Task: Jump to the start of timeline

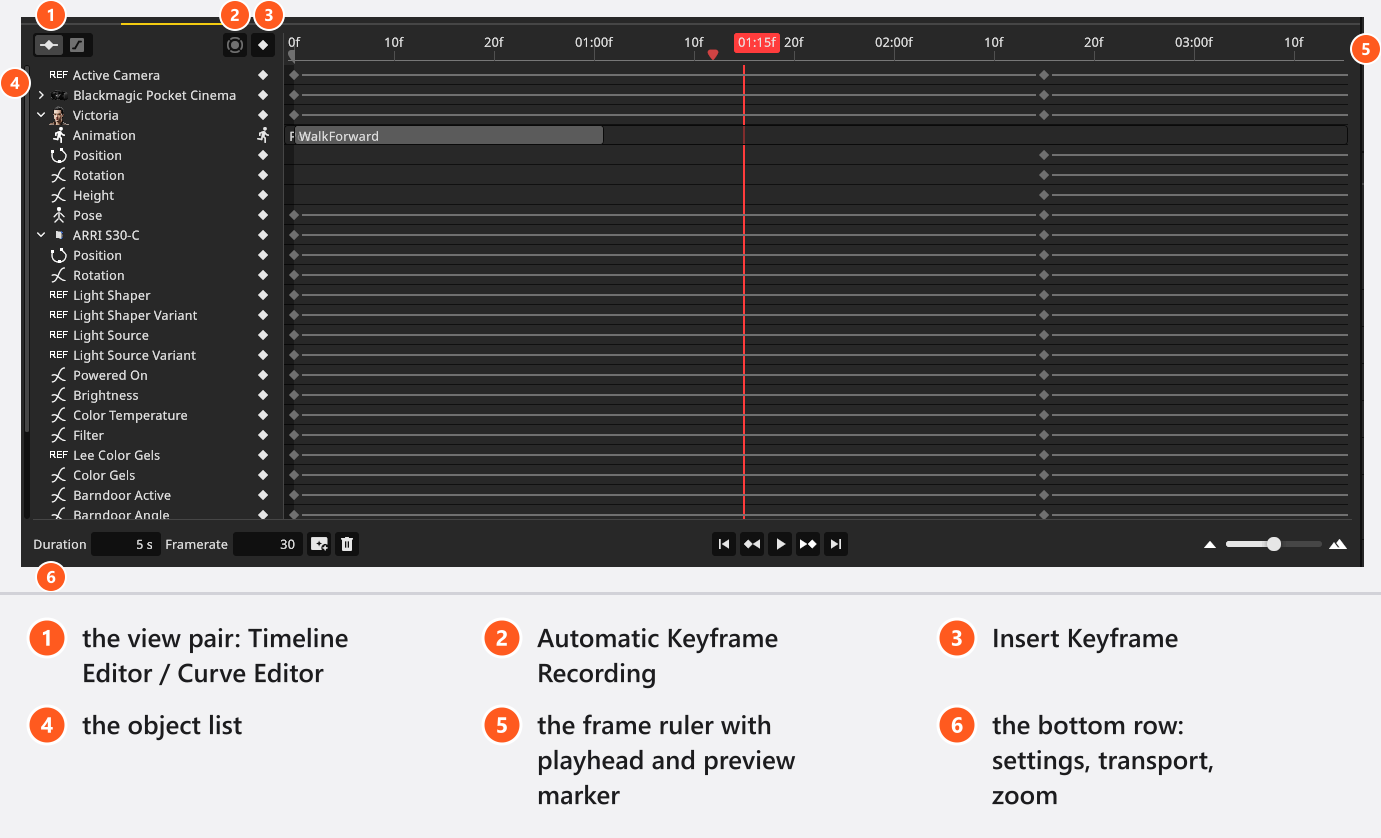Action: pyautogui.click(x=724, y=544)
